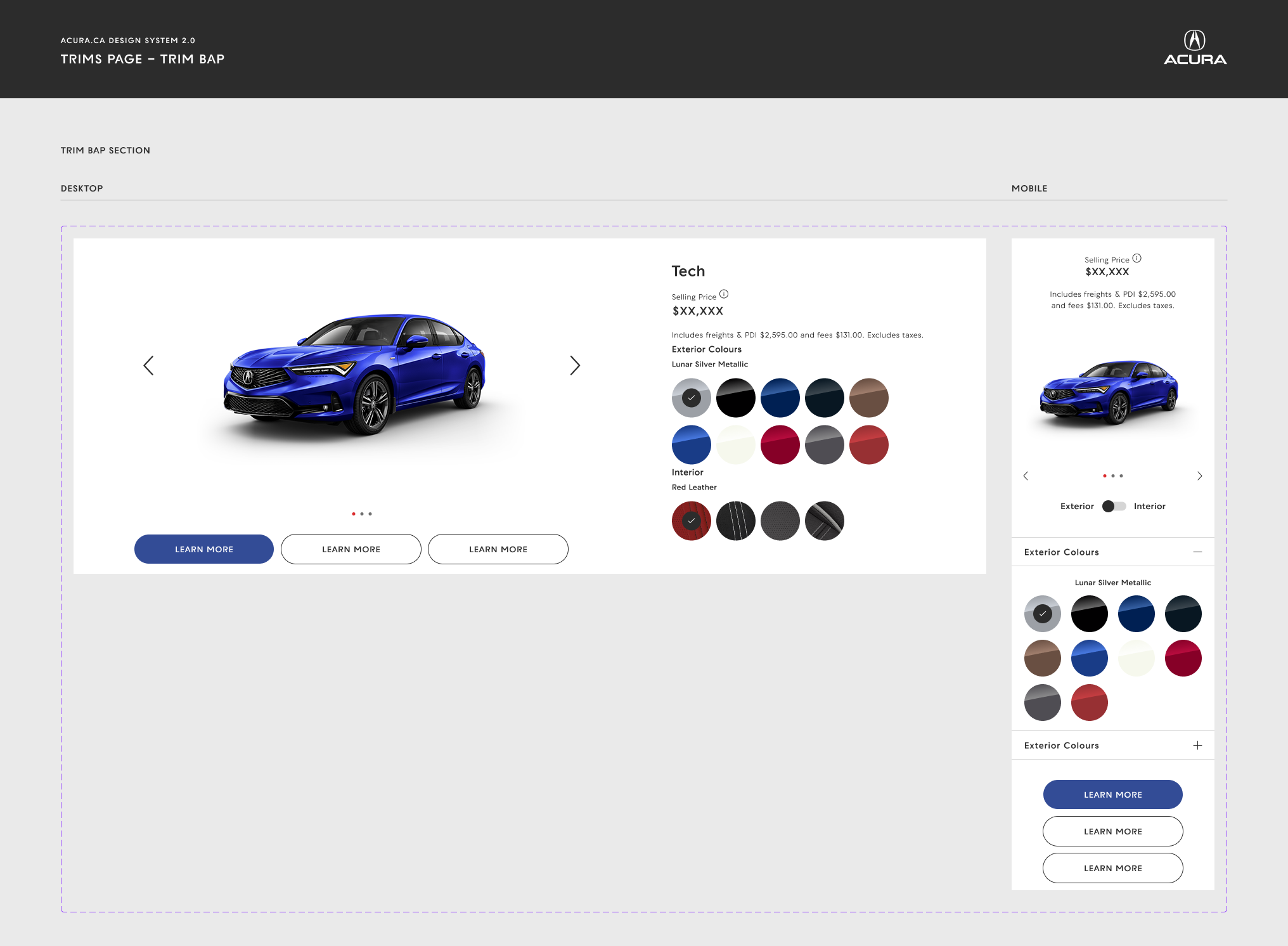
Task: Select the navy blue swatch in mobile colours
Action: [x=1137, y=614]
